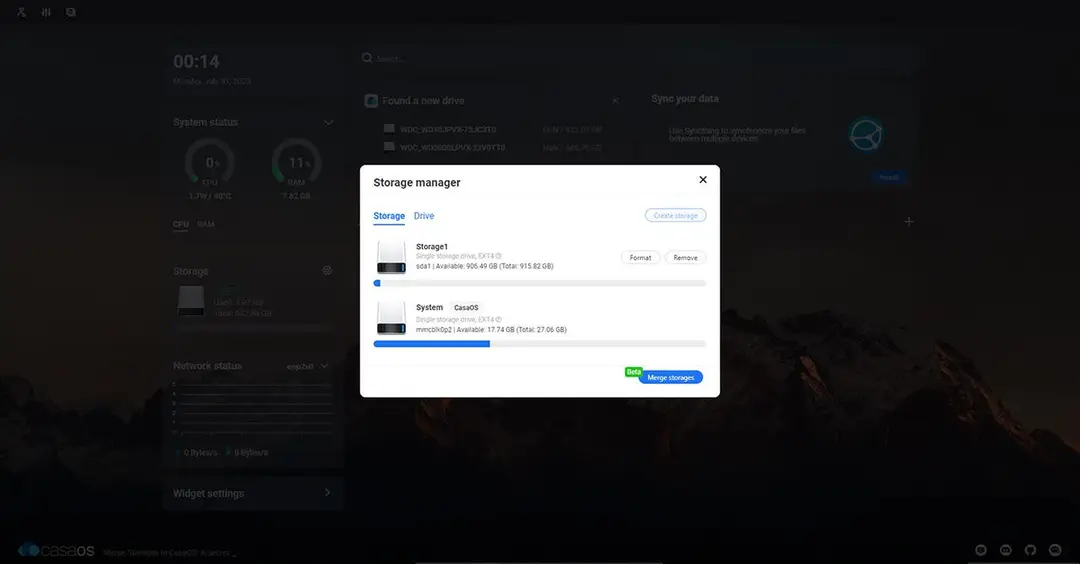Click the info icon next to Storage1 EXT4
Screen dimensions: 1080x564
[499, 256]
